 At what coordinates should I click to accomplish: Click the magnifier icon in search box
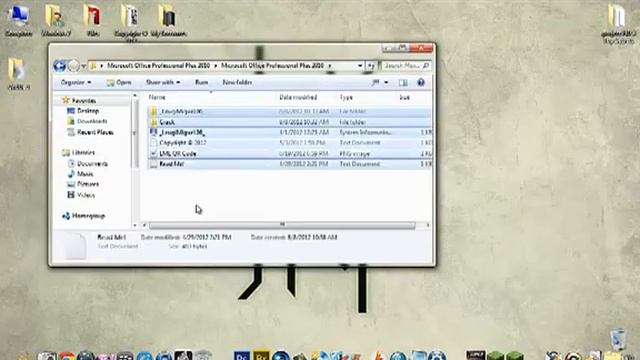(426, 66)
